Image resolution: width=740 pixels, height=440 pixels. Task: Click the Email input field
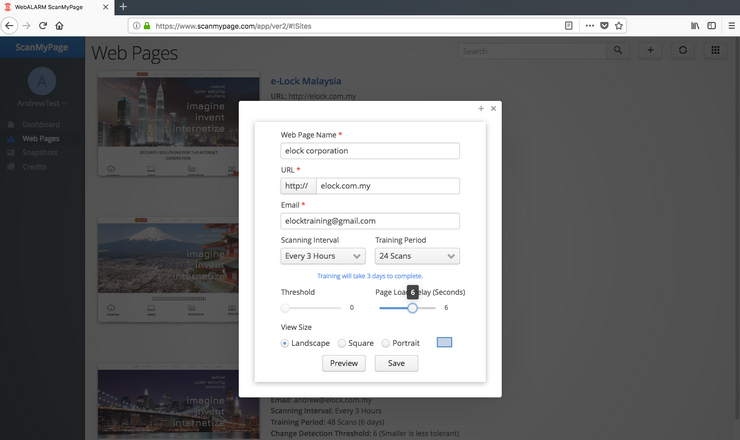pos(370,221)
